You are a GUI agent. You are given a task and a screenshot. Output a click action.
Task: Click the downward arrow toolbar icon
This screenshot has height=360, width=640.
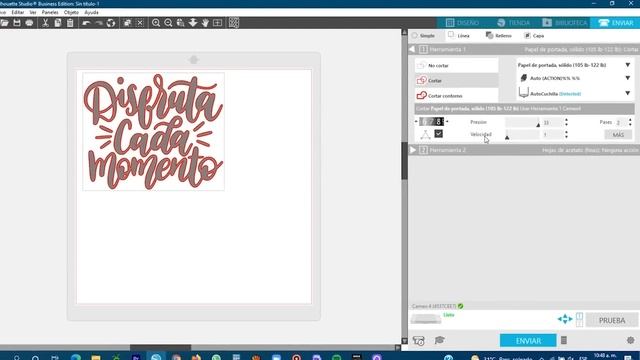click(193, 23)
